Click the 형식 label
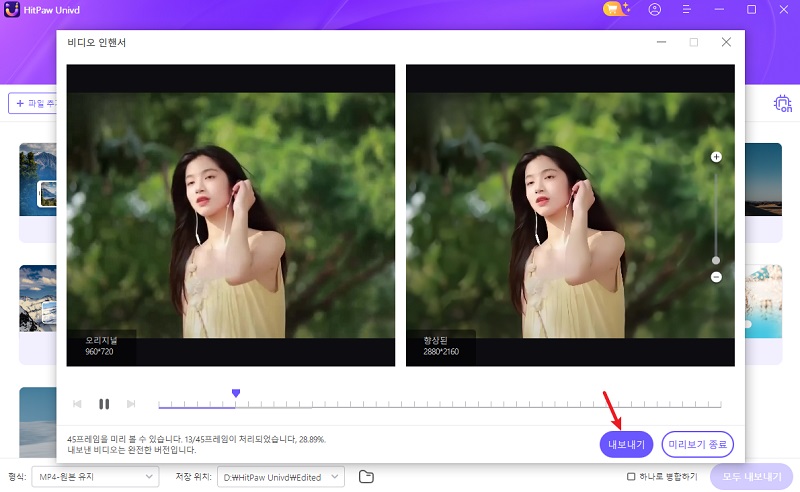The height and width of the screenshot is (492, 800). pyautogui.click(x=17, y=476)
